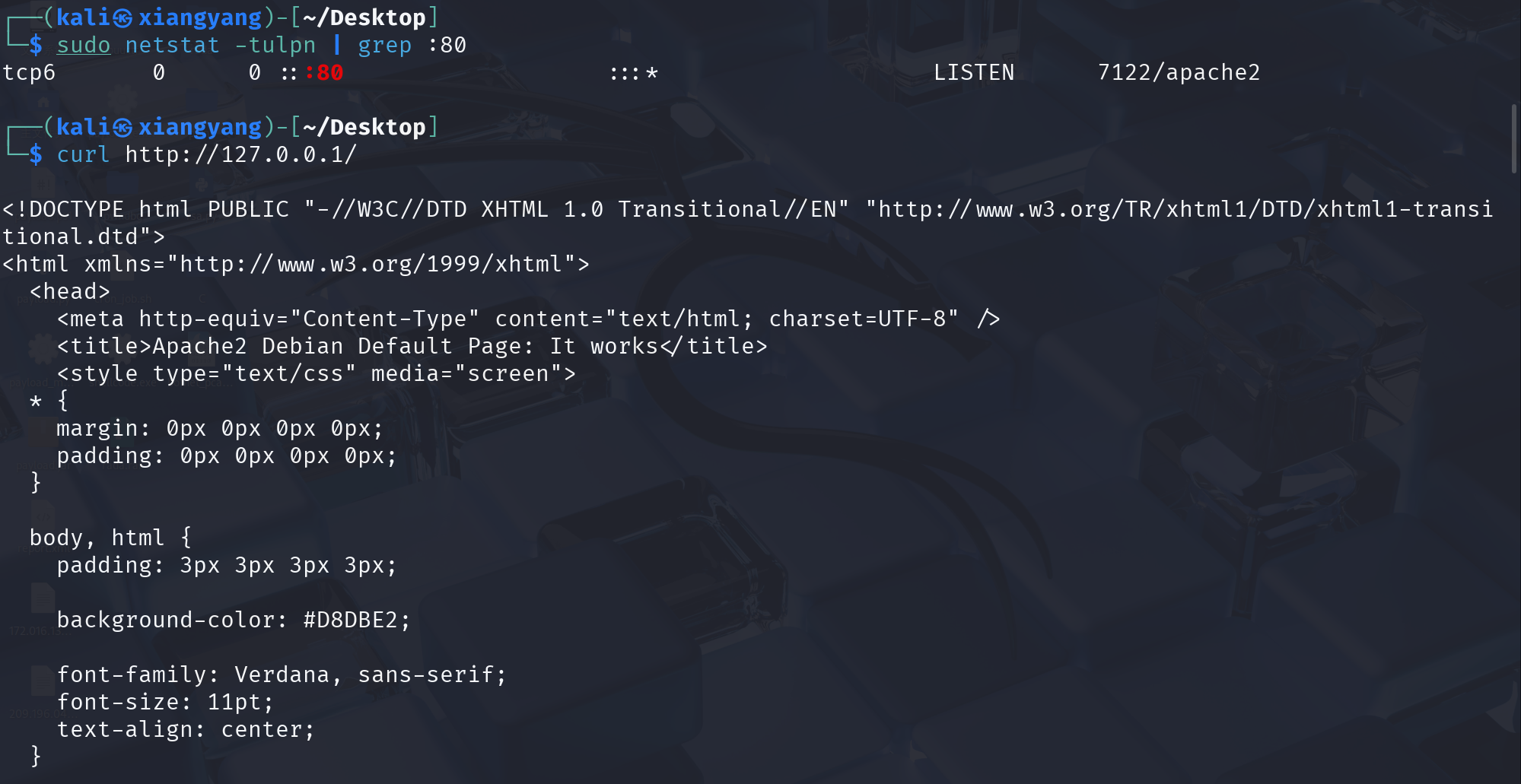1521x784 pixels.
Task: Click the Kali skull icon in second prompt
Action: point(123,128)
